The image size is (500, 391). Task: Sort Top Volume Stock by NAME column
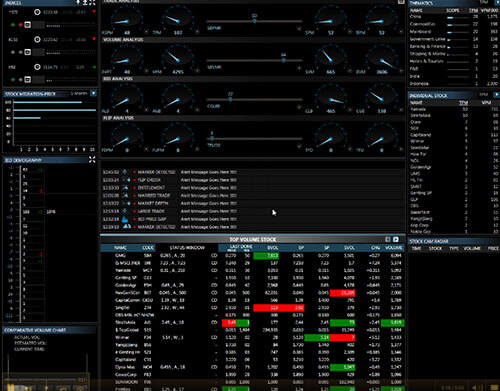tap(120, 248)
